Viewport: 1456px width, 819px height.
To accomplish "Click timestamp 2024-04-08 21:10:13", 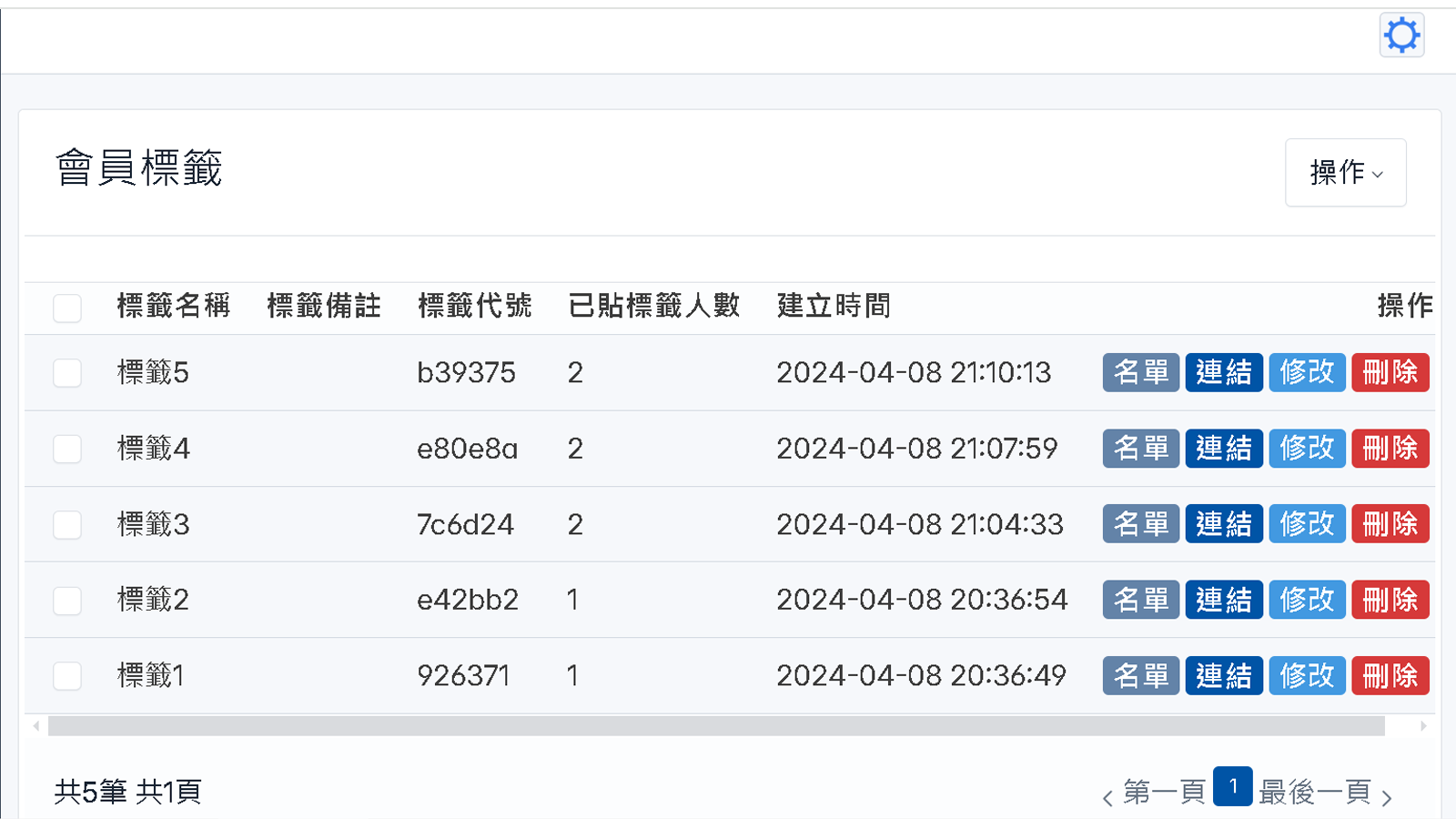I will click(x=914, y=372).
